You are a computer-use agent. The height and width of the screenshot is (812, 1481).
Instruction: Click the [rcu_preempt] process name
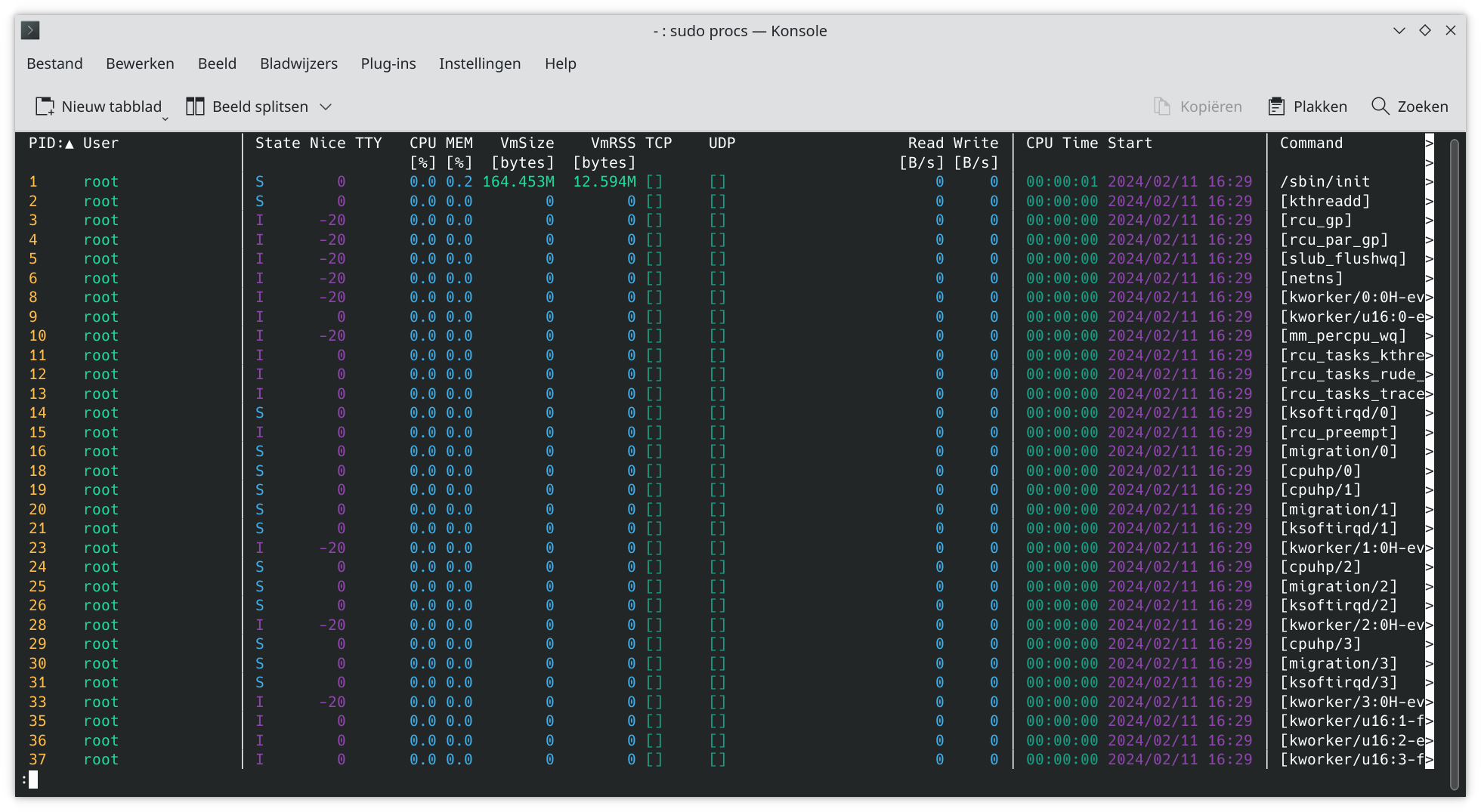(1338, 432)
